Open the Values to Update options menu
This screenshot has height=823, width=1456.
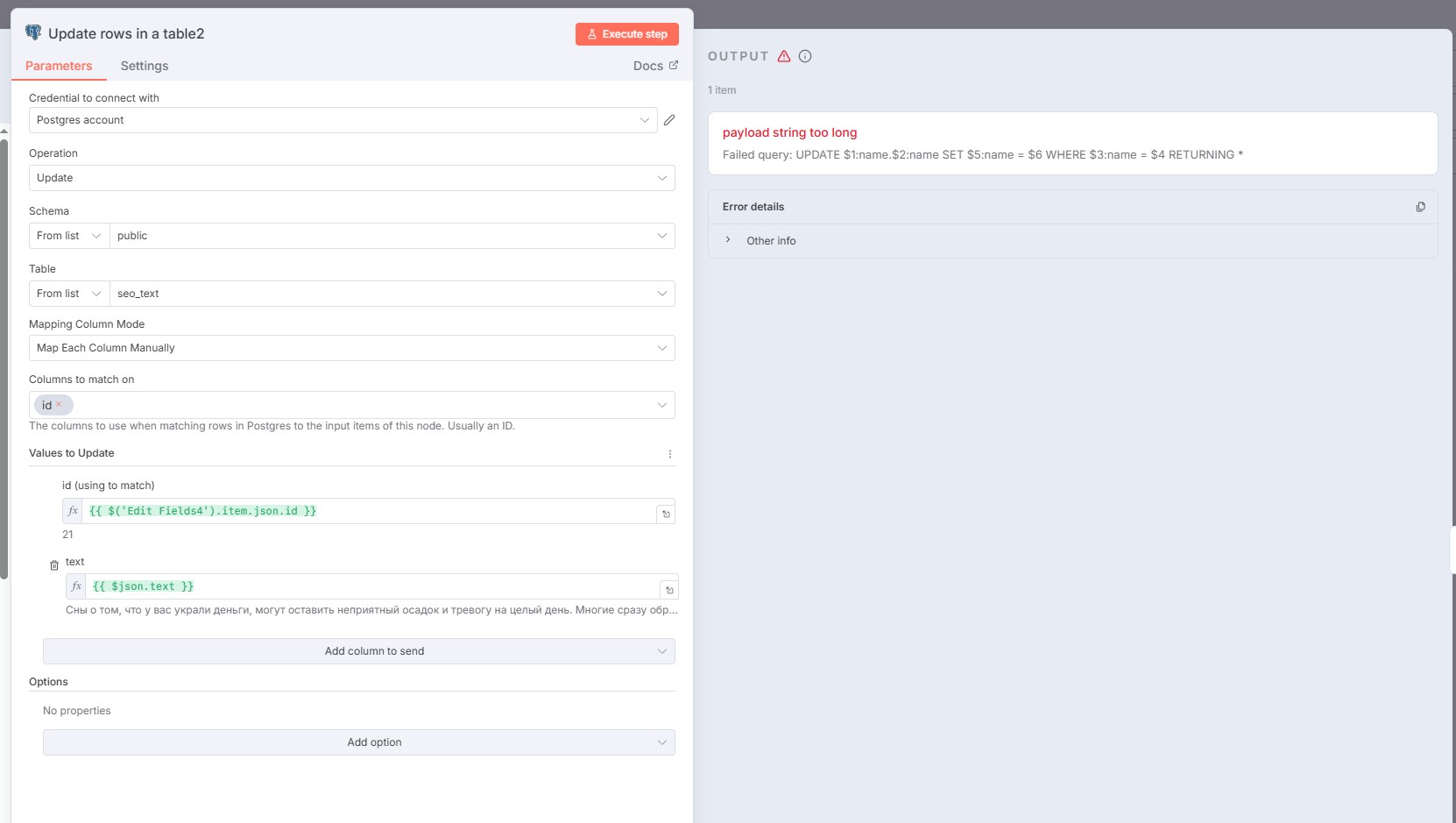670,454
